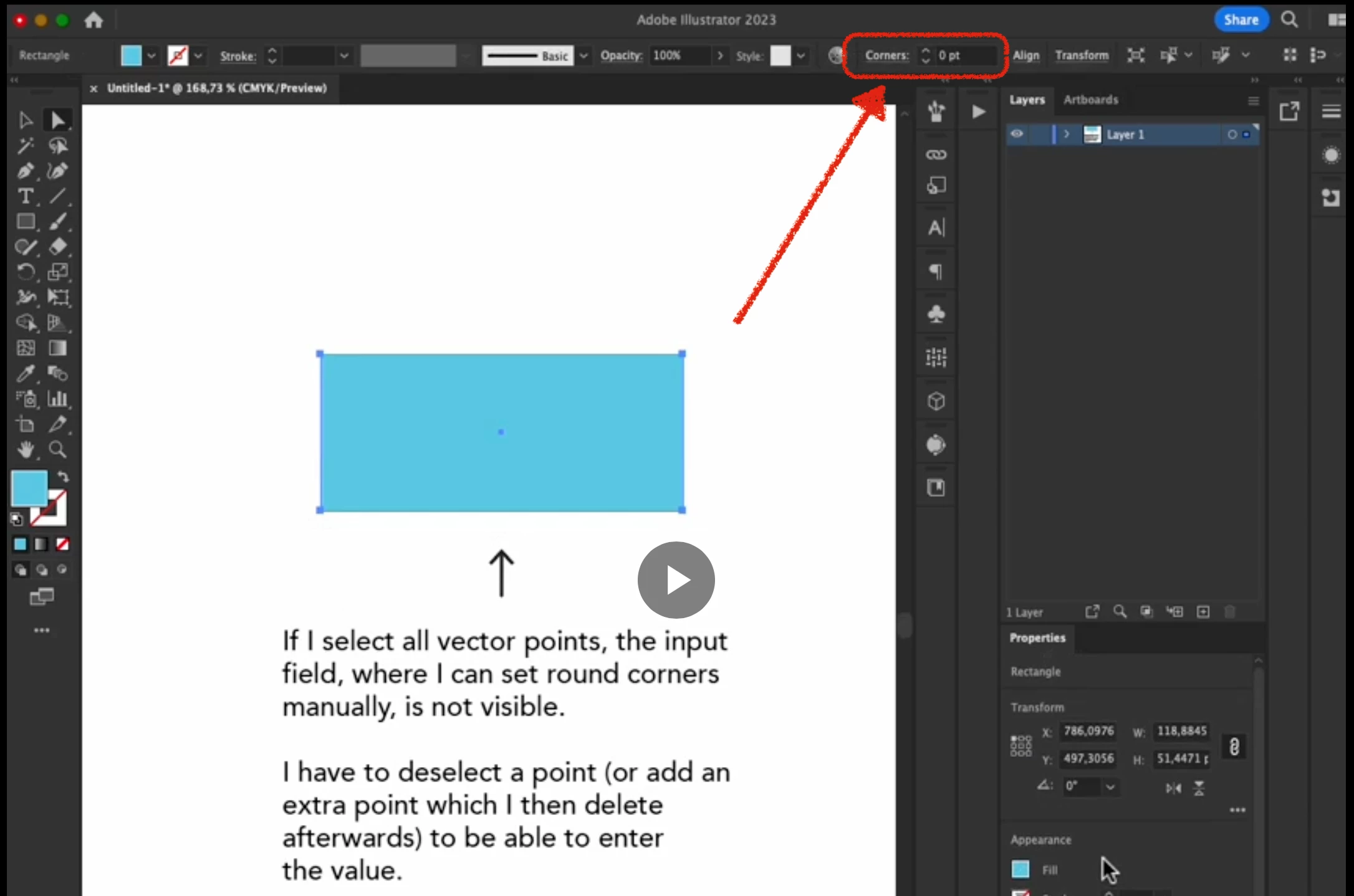Viewport: 1354px width, 896px height.
Task: Activate the Zoom tool in toolbar
Action: pyautogui.click(x=58, y=449)
